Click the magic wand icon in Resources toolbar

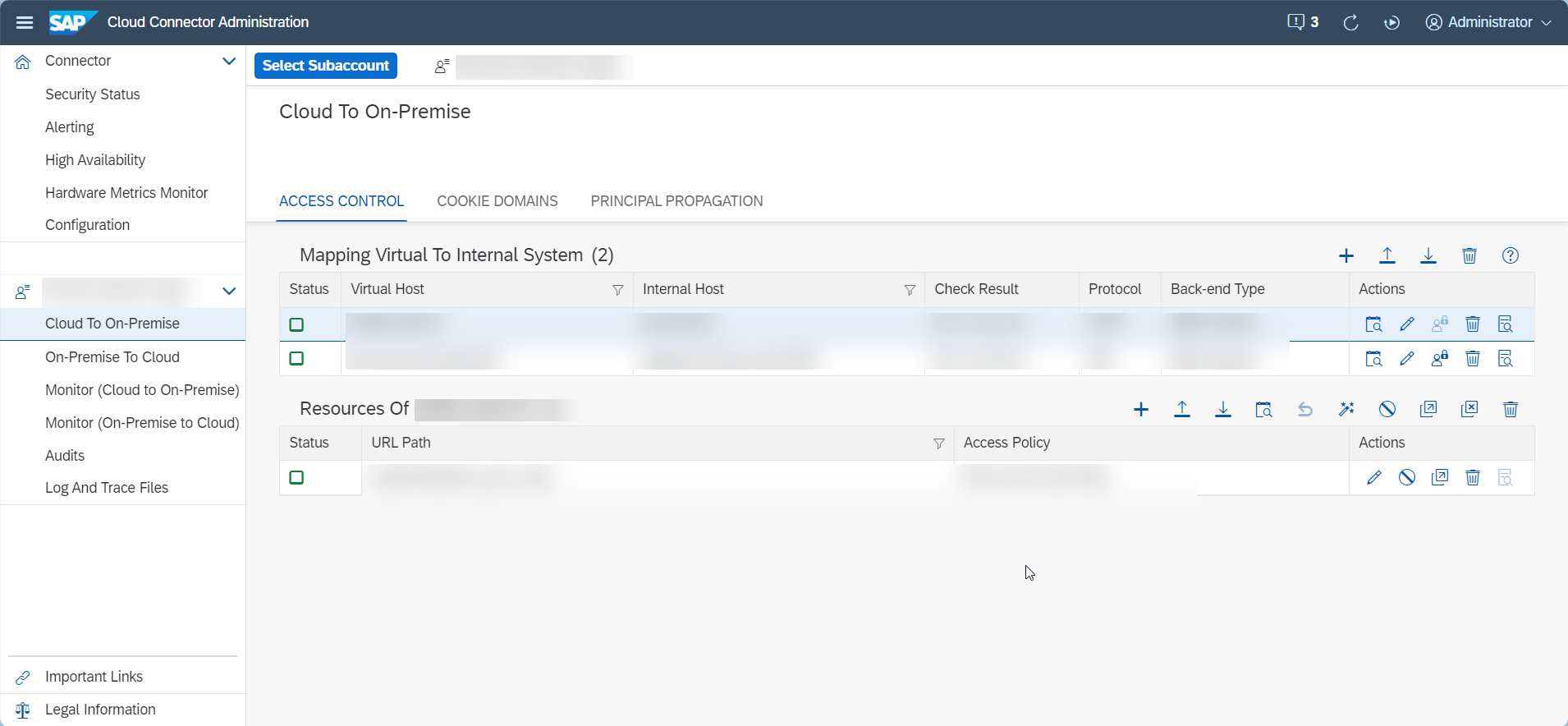point(1346,409)
